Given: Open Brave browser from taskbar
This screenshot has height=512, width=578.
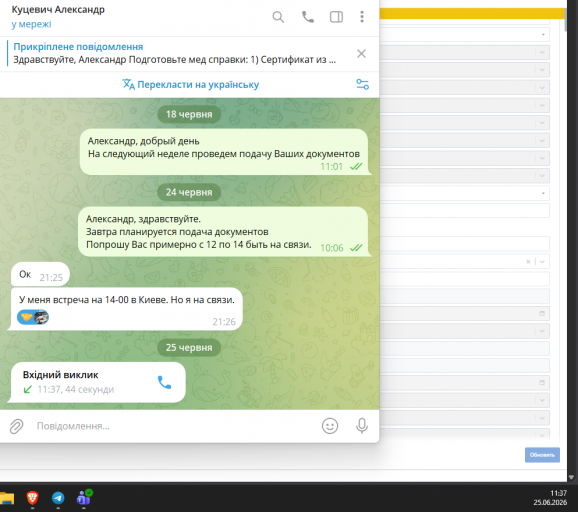Looking at the screenshot, I should tap(32, 498).
